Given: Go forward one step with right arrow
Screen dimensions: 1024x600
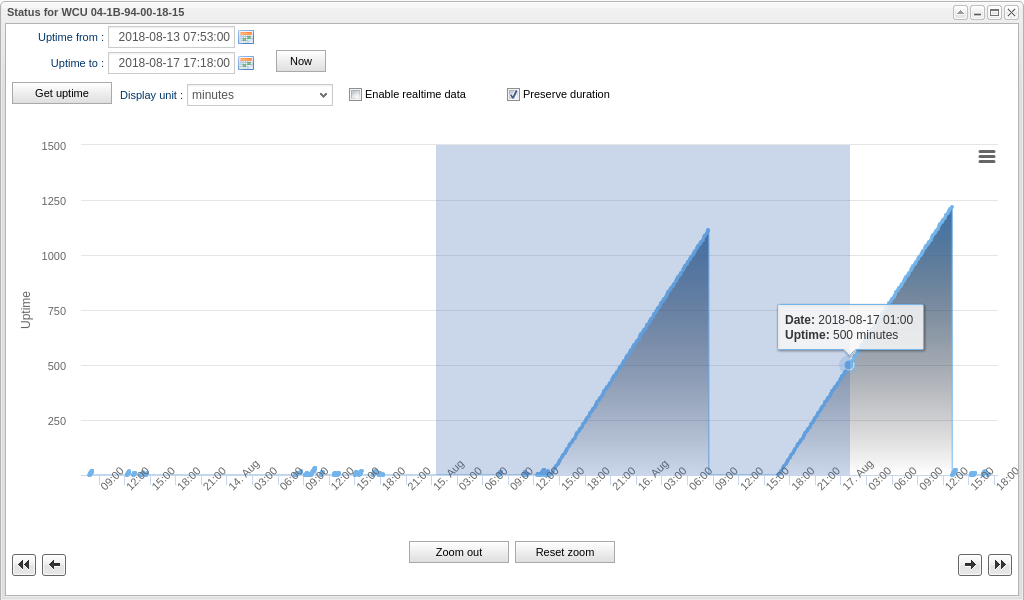Looking at the screenshot, I should click(x=970, y=565).
